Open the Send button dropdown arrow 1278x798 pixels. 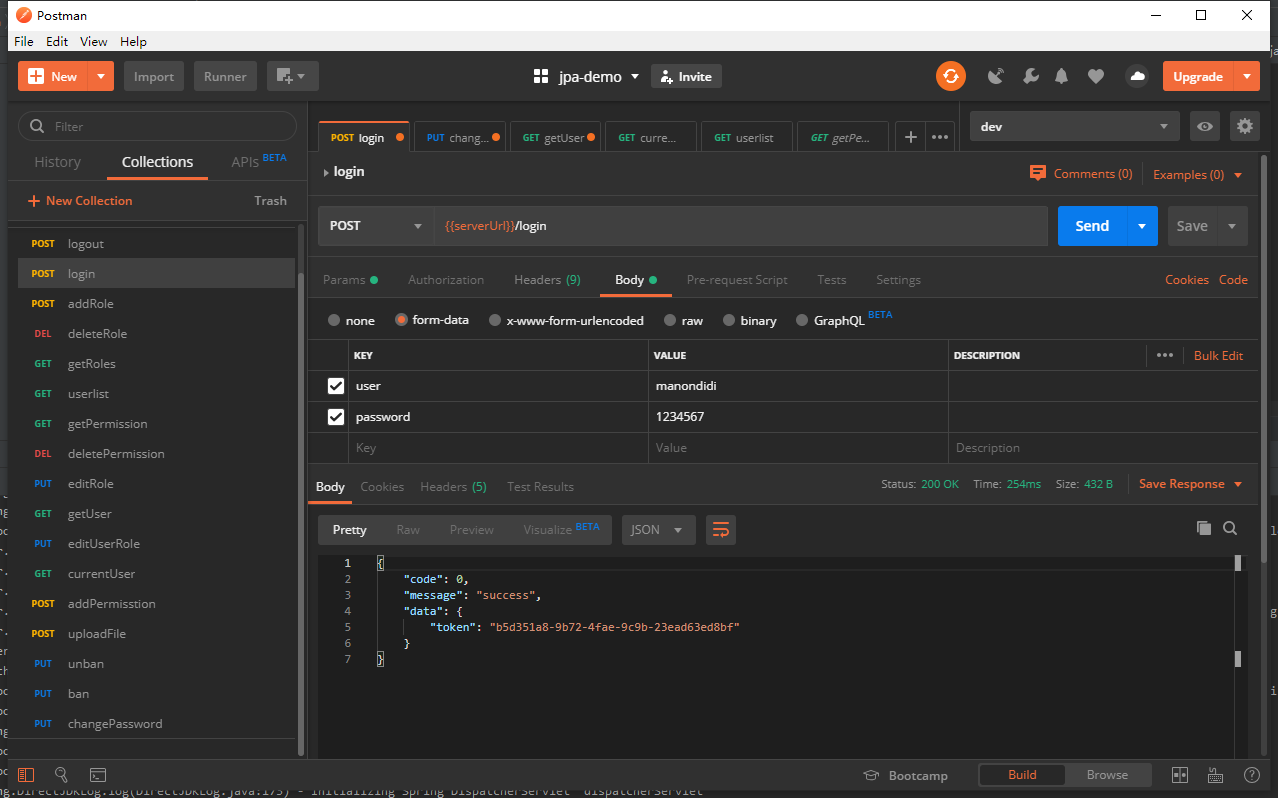click(x=1142, y=226)
